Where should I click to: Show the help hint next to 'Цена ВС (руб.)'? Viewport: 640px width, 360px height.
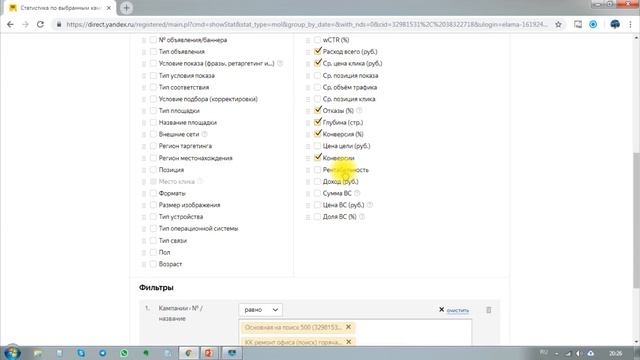[369, 205]
